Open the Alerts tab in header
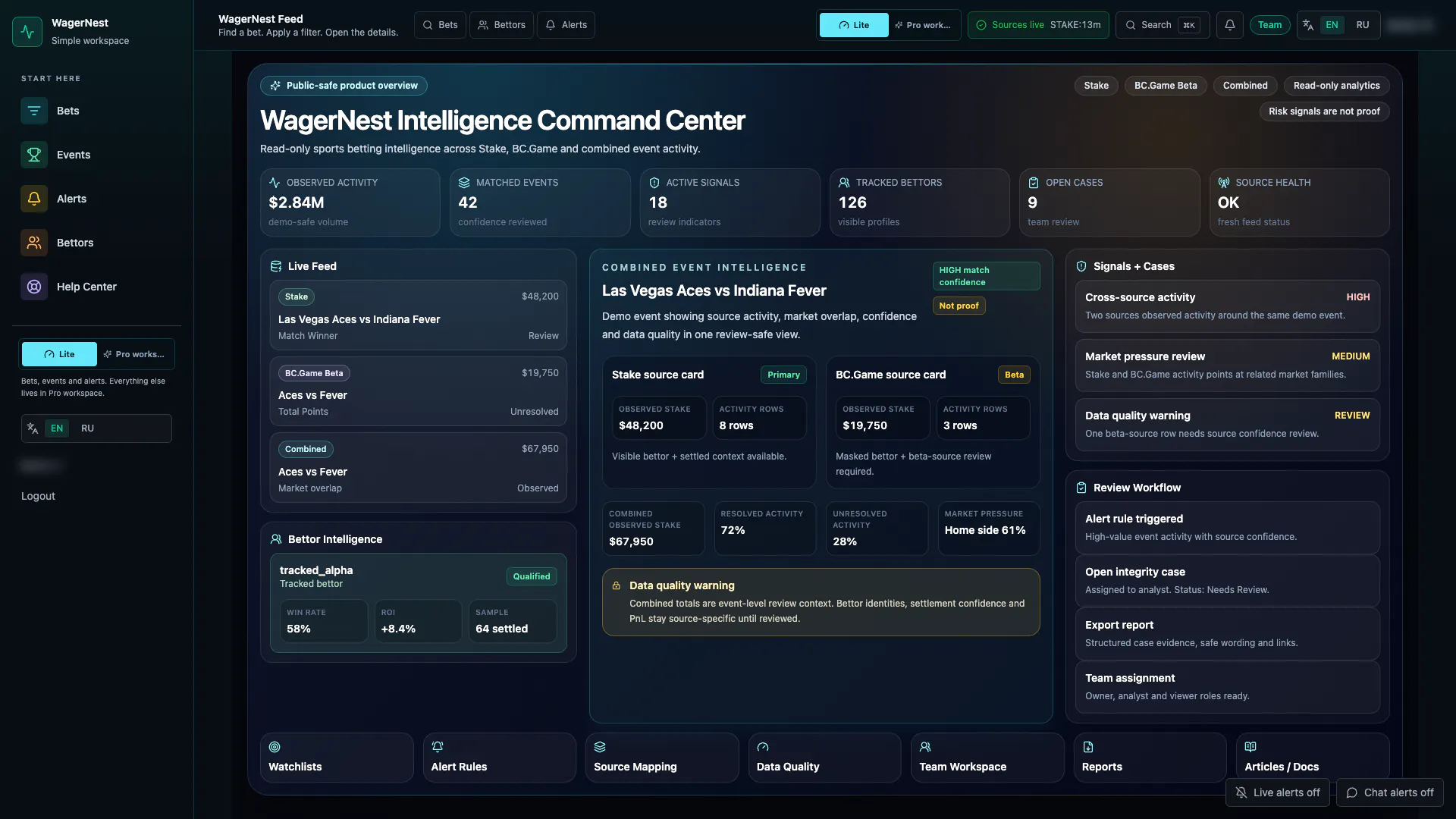 [566, 25]
